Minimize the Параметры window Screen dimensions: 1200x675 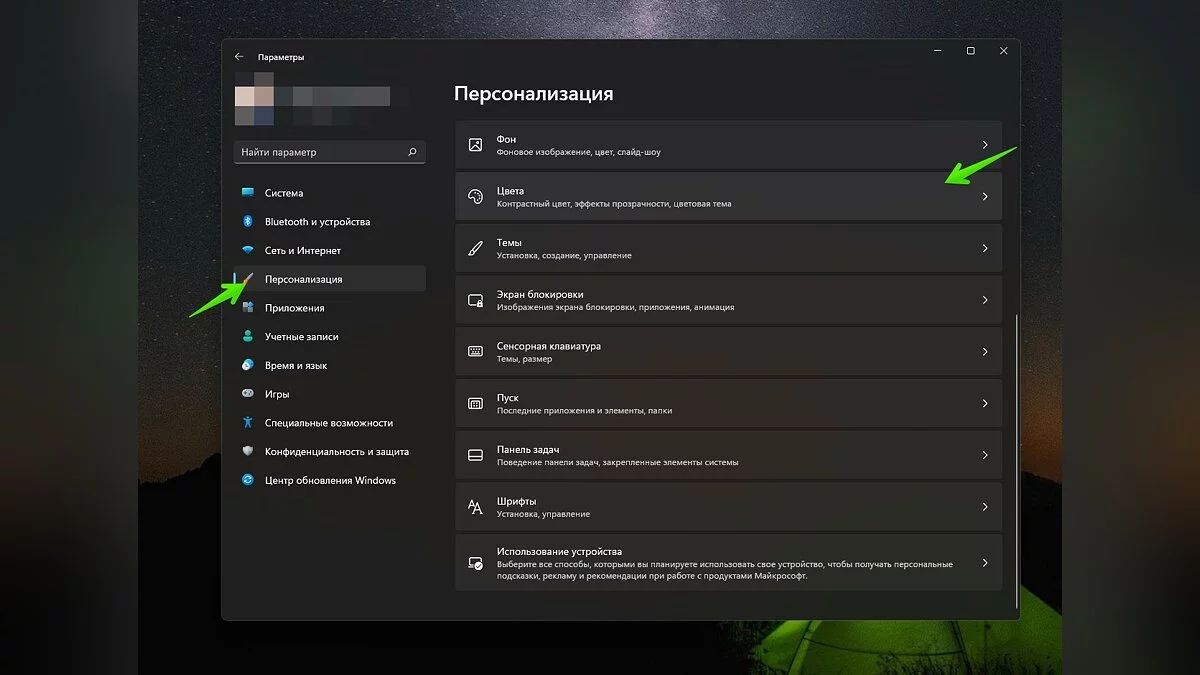point(938,51)
